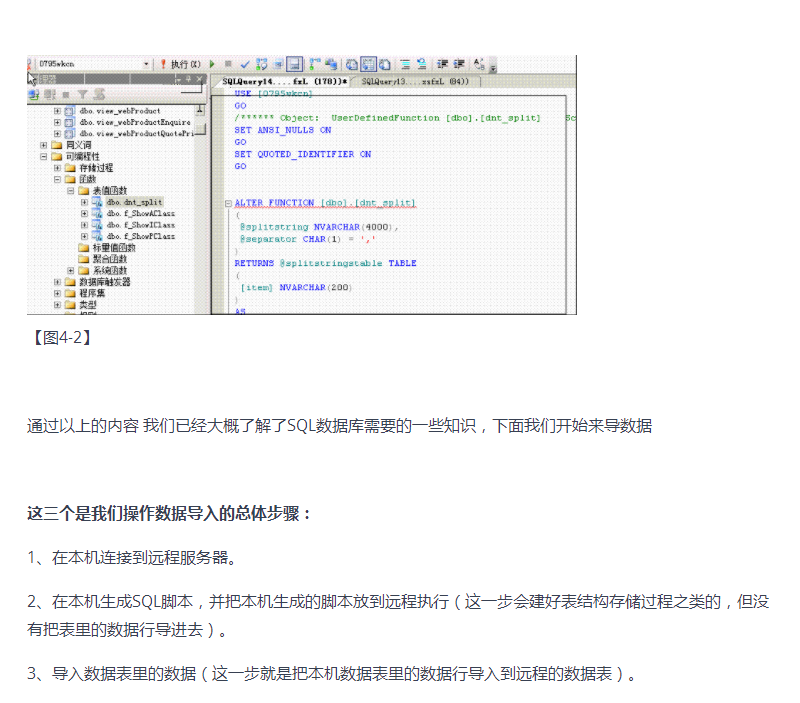Viewport: 800px width, 703px height.
Task: Expand the 程序集 folder
Action: coord(57,293)
